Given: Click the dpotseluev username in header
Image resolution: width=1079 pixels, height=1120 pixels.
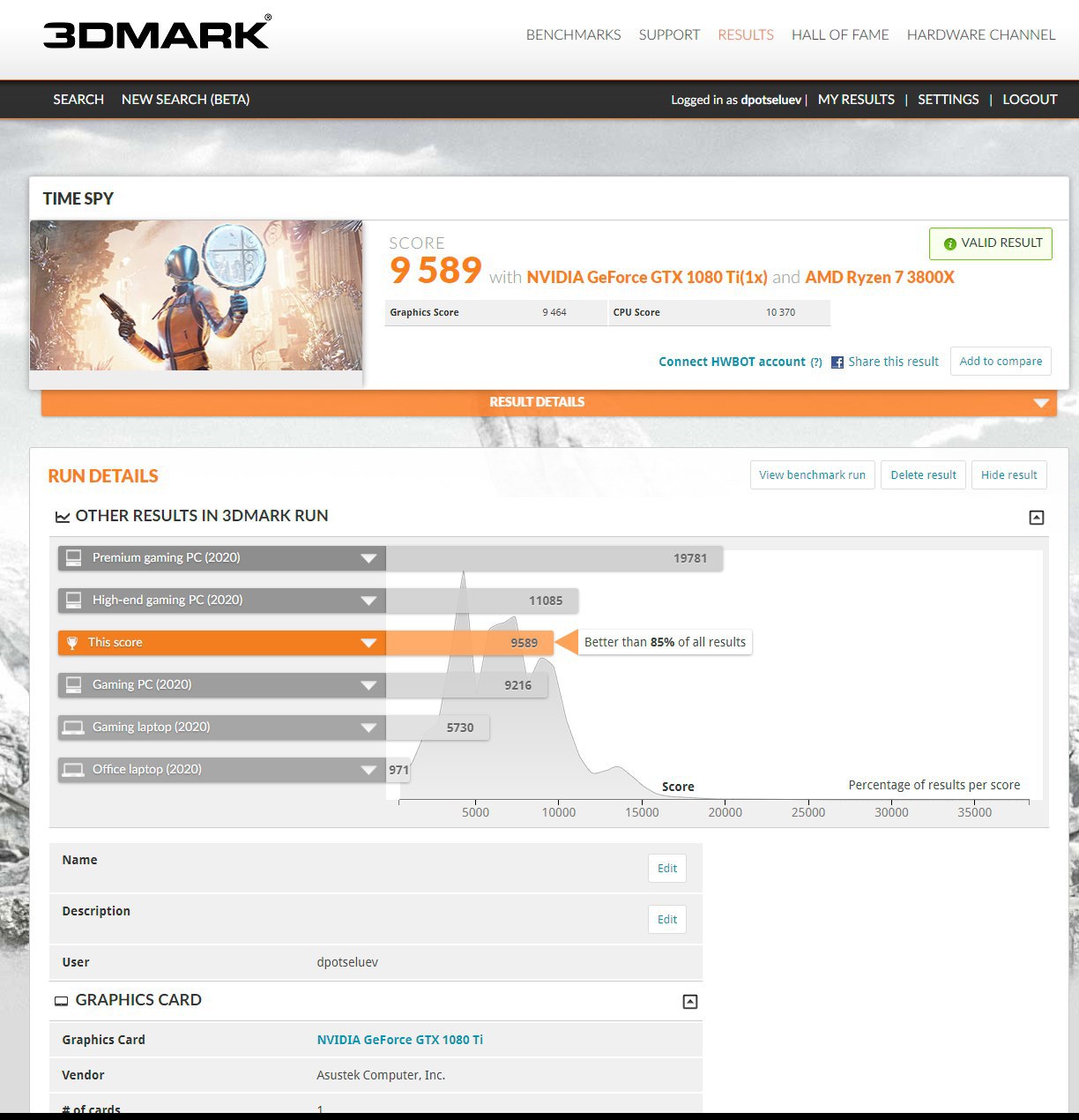Looking at the screenshot, I should (771, 100).
